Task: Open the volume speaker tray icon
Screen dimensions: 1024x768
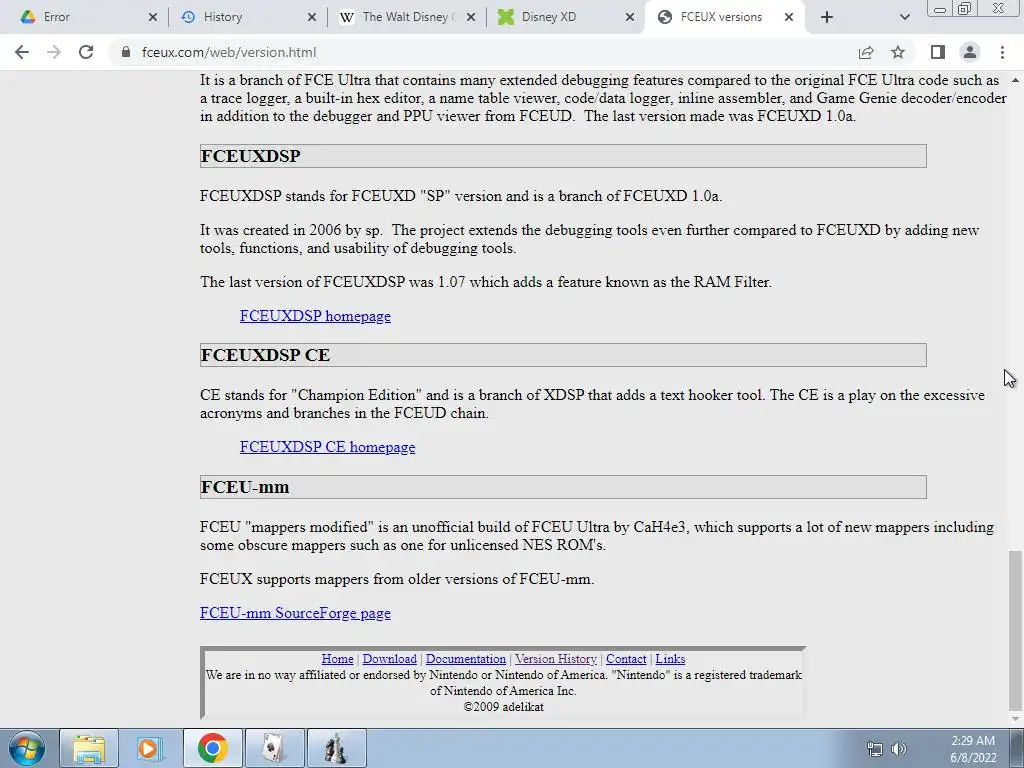Action: pyautogui.click(x=899, y=749)
